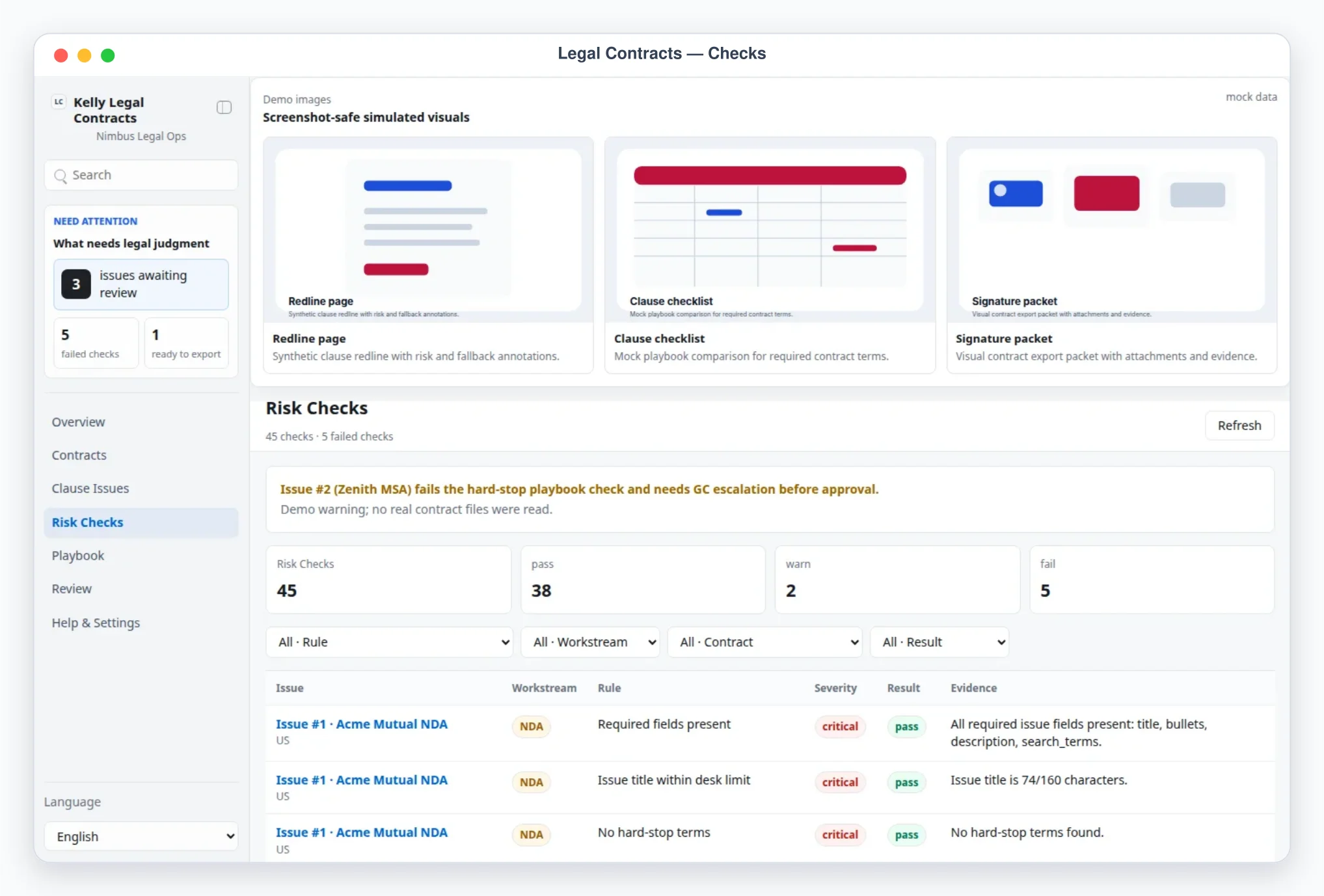Change the English language selector
This screenshot has width=1324, height=896.
tap(141, 836)
